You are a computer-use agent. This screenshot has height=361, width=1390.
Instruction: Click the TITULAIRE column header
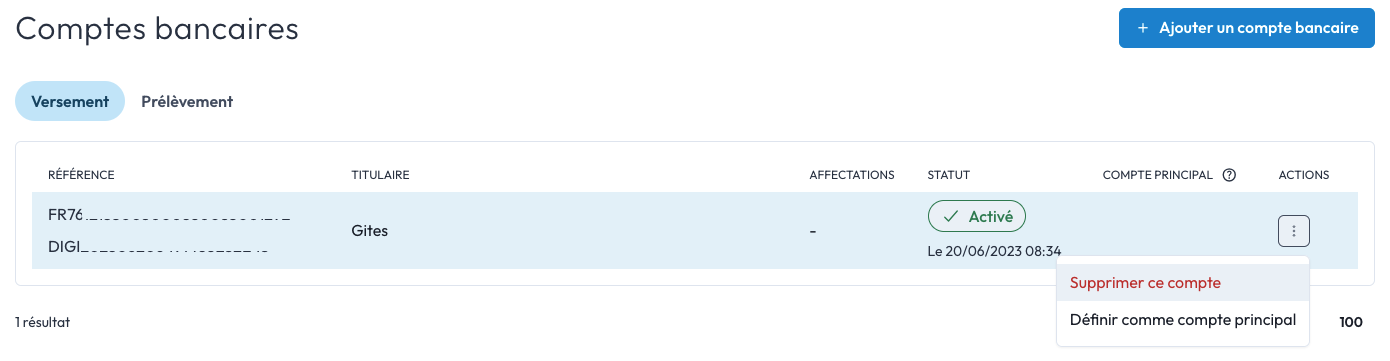coord(381,175)
